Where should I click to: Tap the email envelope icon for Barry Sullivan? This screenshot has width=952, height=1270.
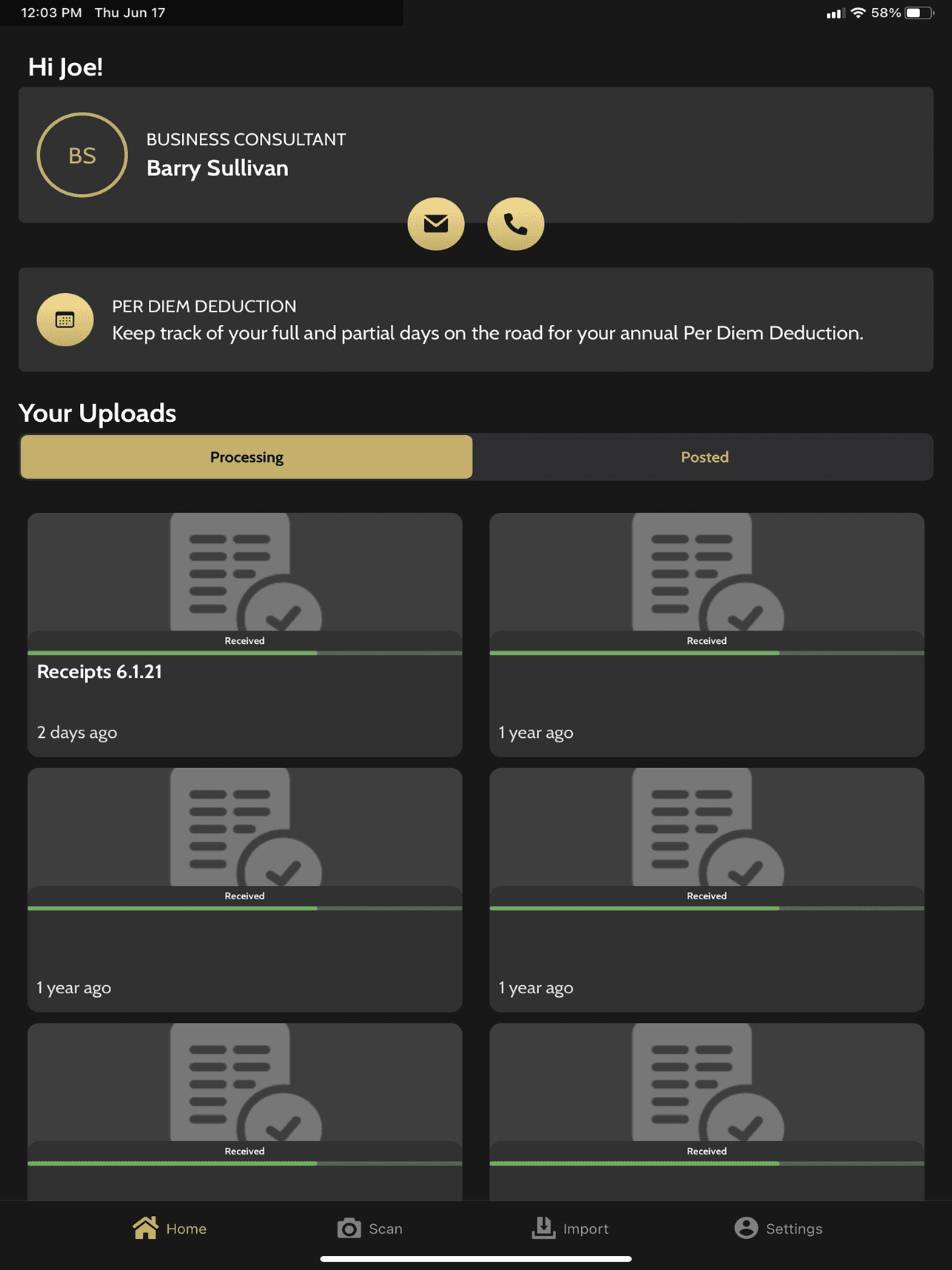pyautogui.click(x=436, y=224)
